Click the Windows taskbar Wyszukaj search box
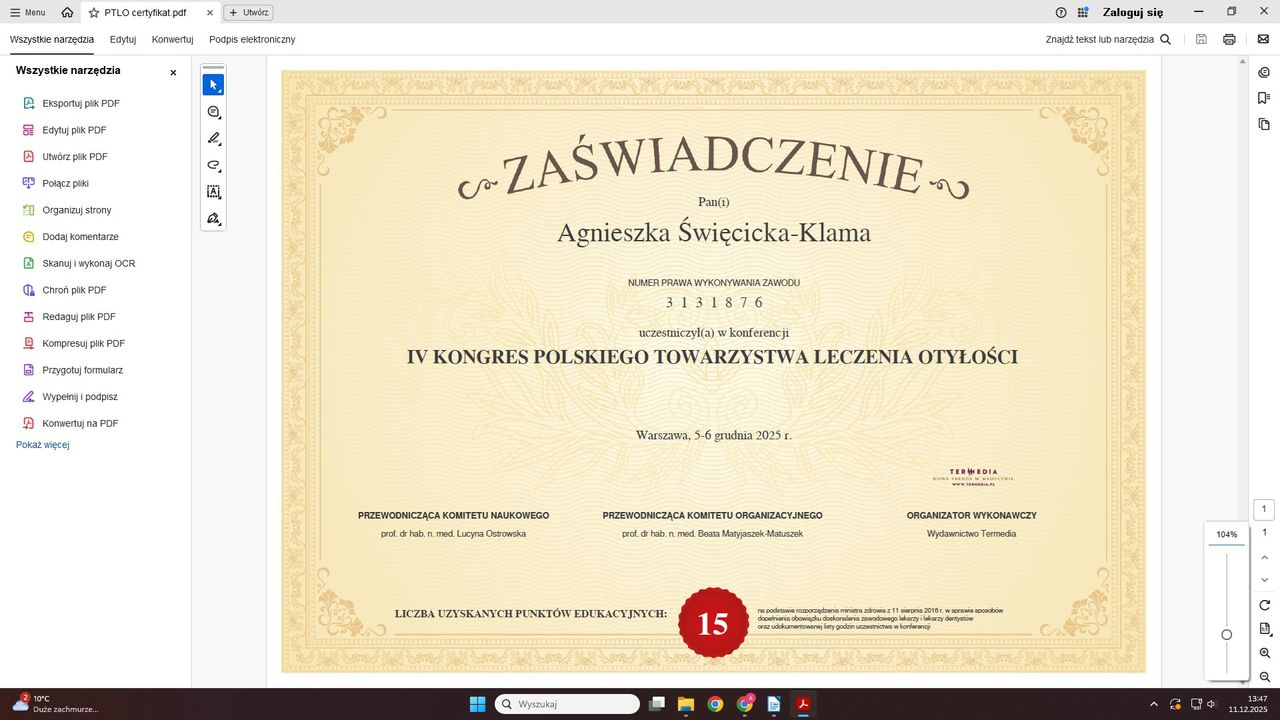 pos(567,704)
